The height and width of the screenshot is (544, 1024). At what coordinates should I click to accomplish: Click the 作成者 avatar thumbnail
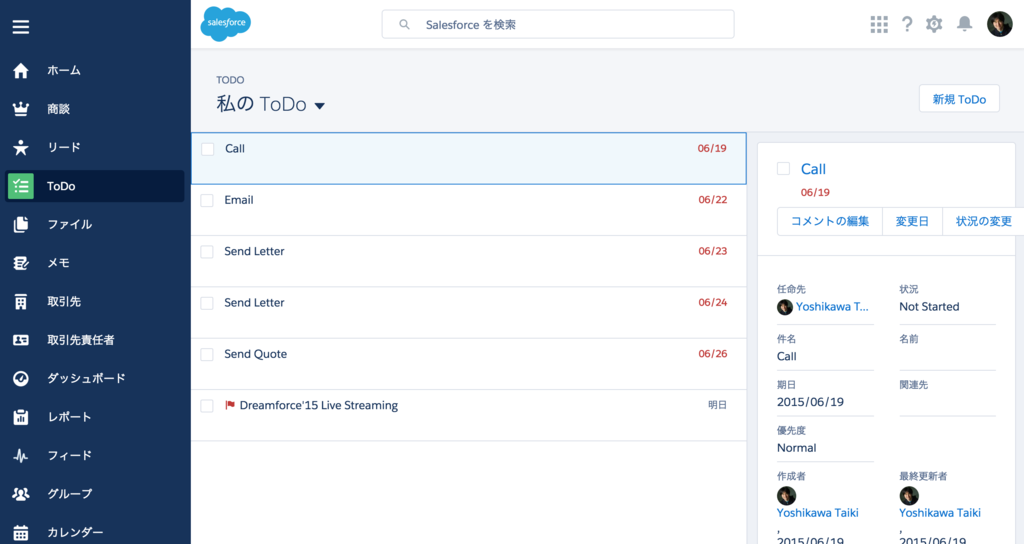[x=786, y=496]
